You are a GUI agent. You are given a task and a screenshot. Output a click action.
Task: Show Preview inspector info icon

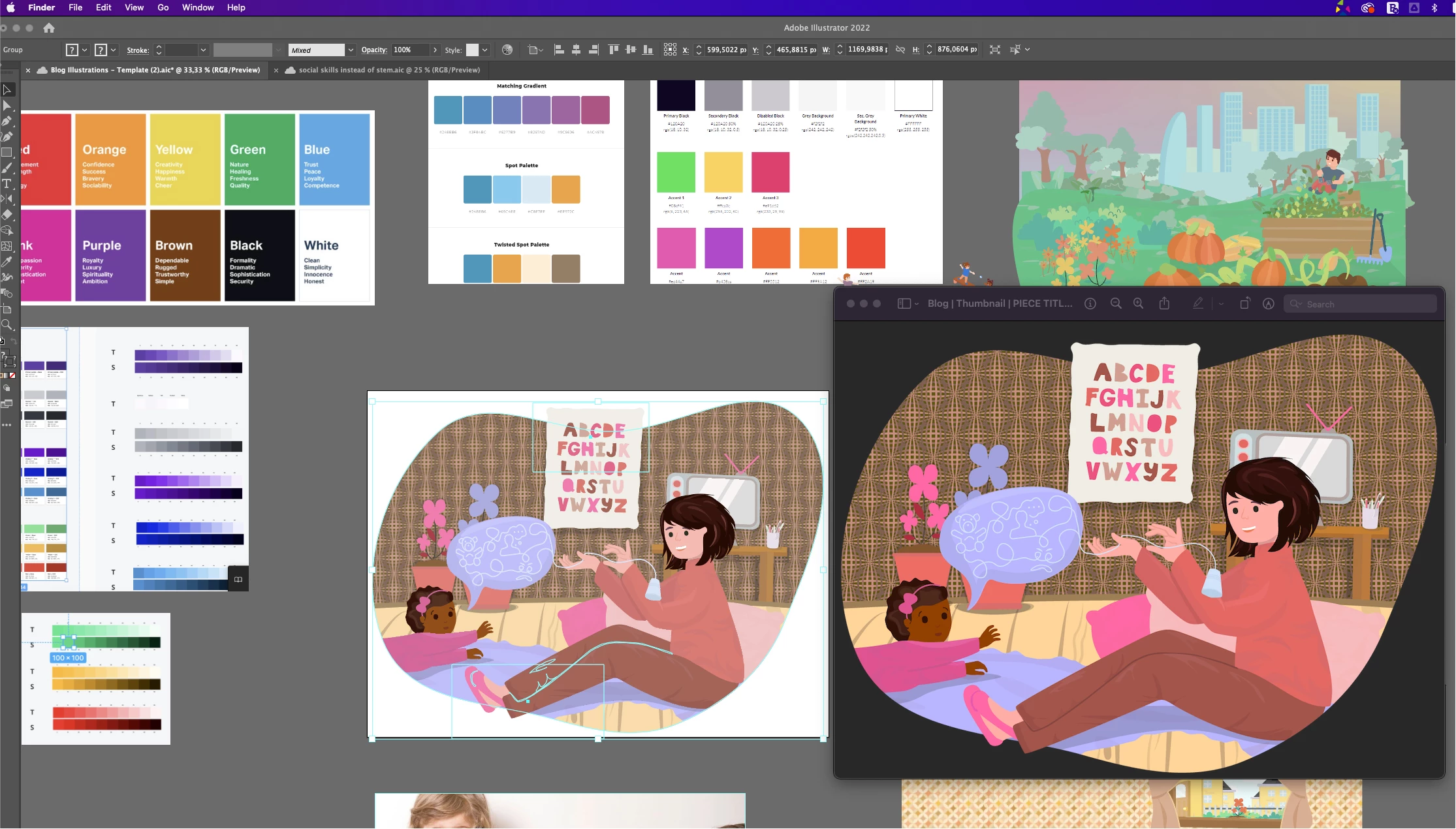1090,304
